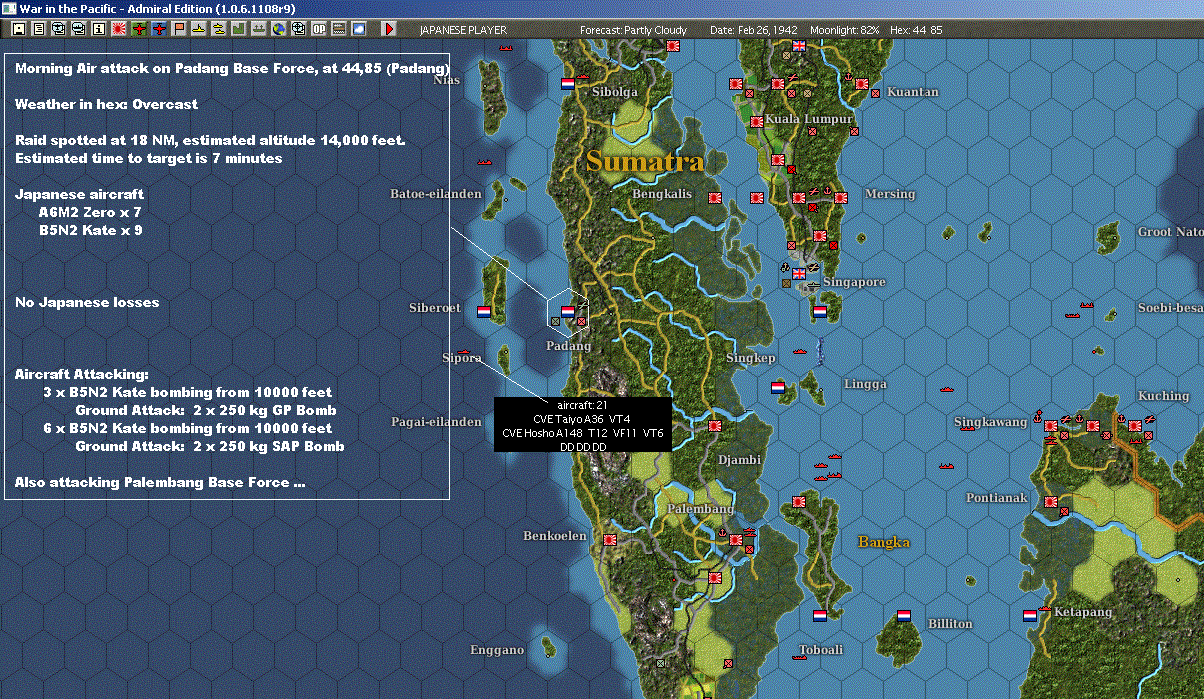The image size is (1204, 699).
Task: Click the Japanese flag at Bengkalis
Action: point(714,197)
